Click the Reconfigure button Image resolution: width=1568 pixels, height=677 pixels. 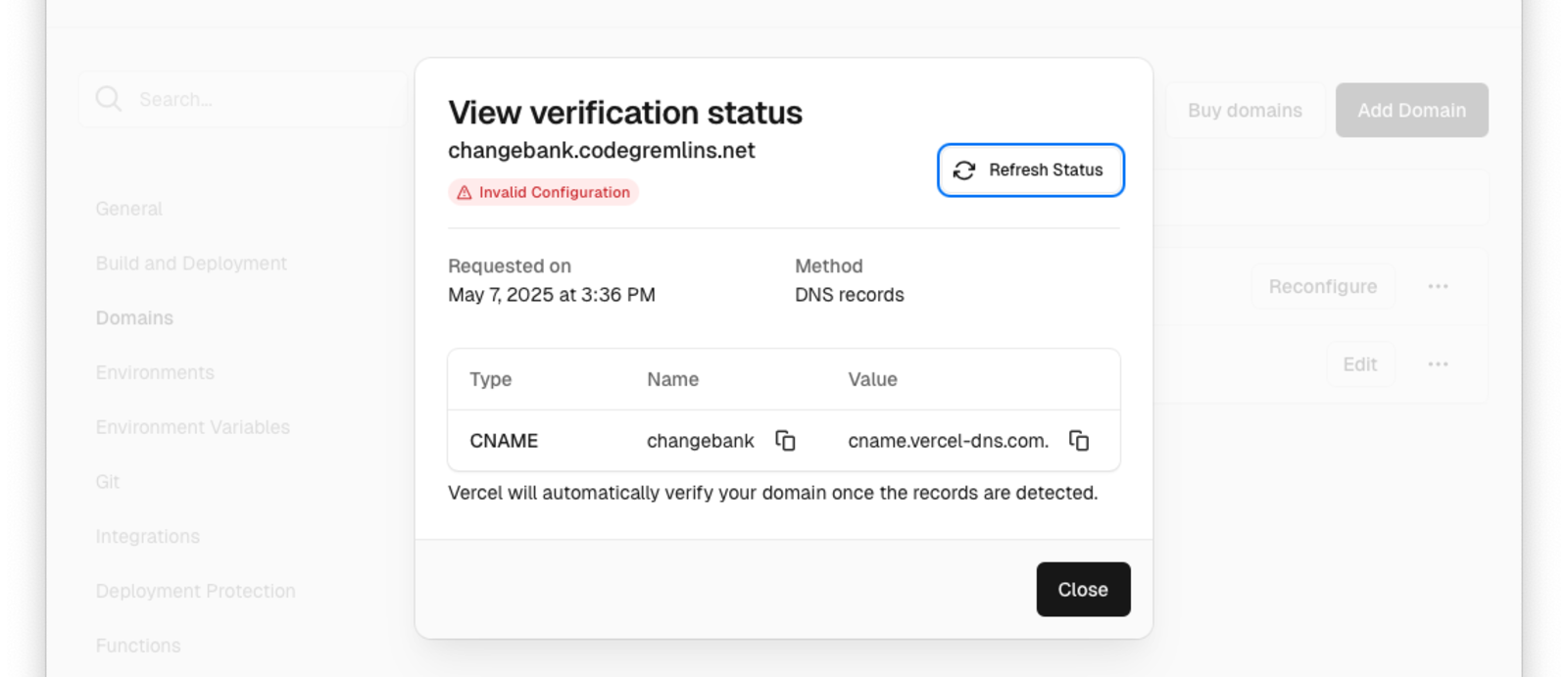point(1323,286)
